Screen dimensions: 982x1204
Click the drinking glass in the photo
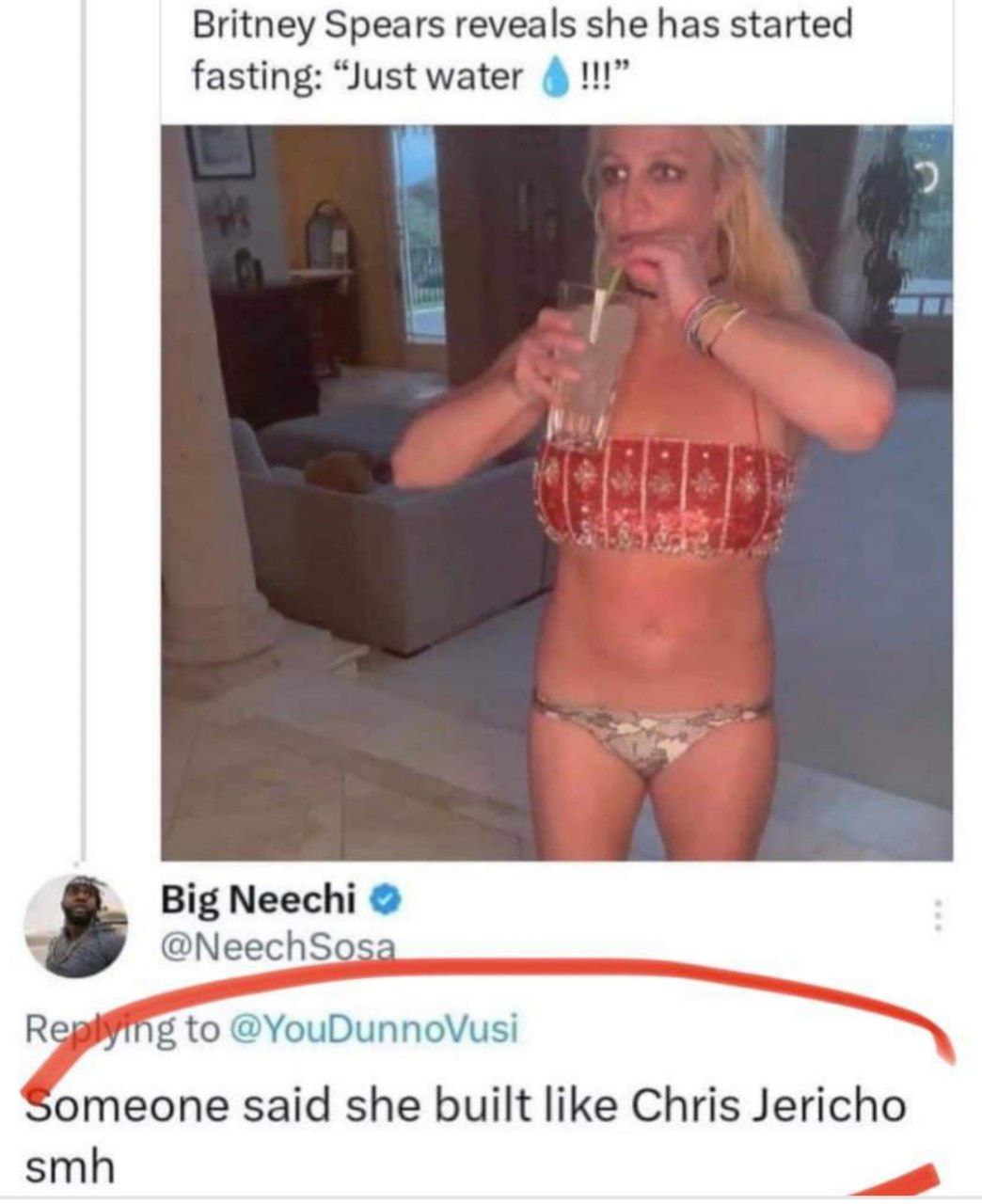click(x=593, y=357)
